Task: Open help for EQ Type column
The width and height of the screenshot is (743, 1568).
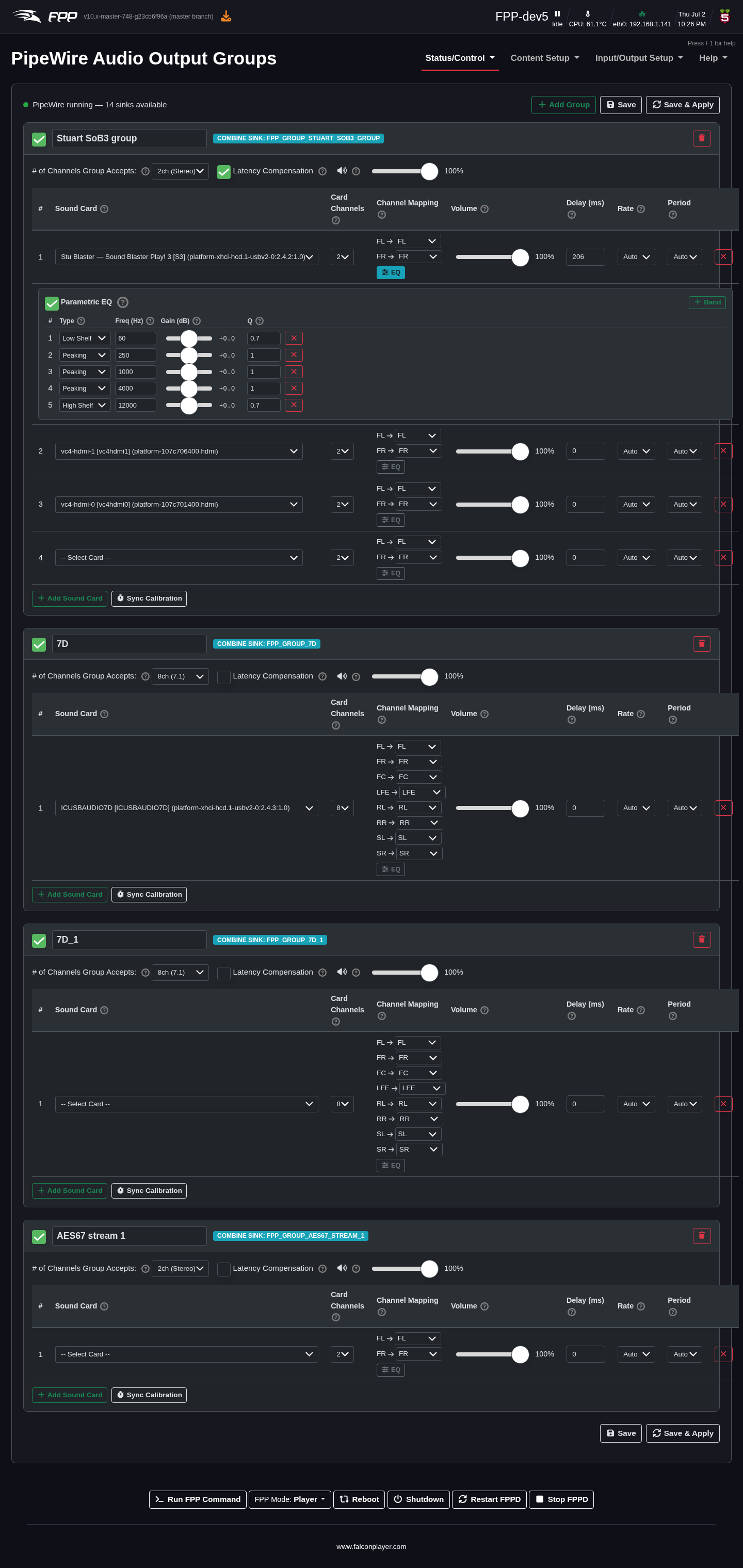Action: click(x=81, y=321)
